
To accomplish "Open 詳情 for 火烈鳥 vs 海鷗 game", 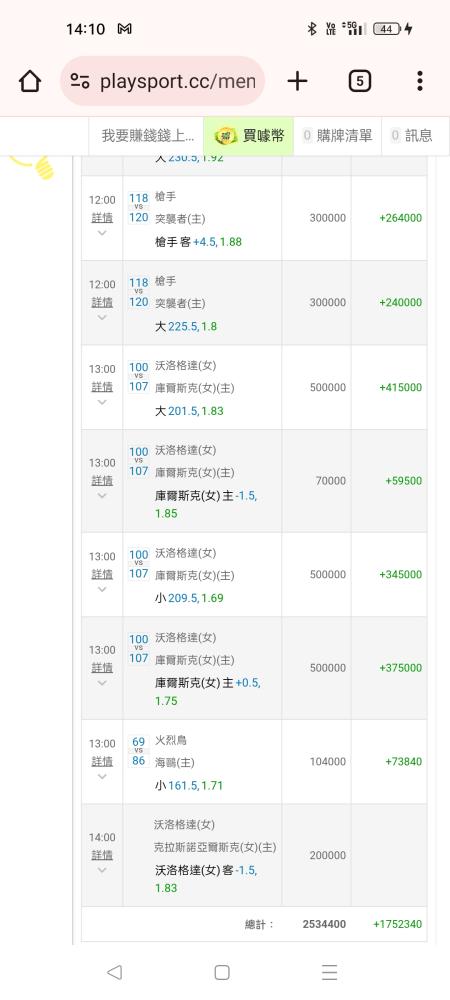I will (x=102, y=761).
